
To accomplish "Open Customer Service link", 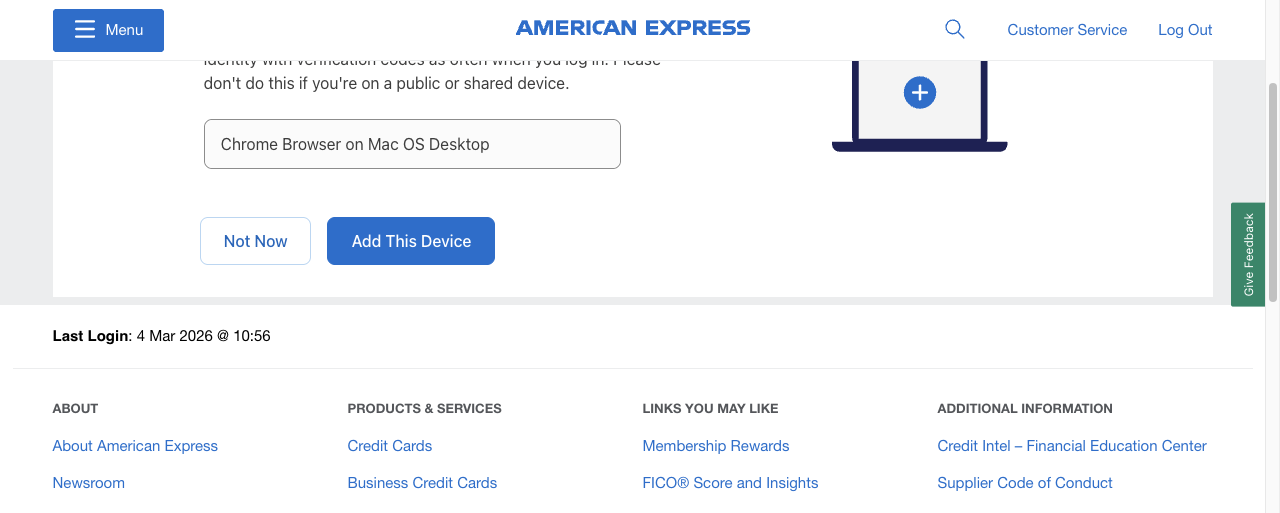I will [x=1067, y=30].
